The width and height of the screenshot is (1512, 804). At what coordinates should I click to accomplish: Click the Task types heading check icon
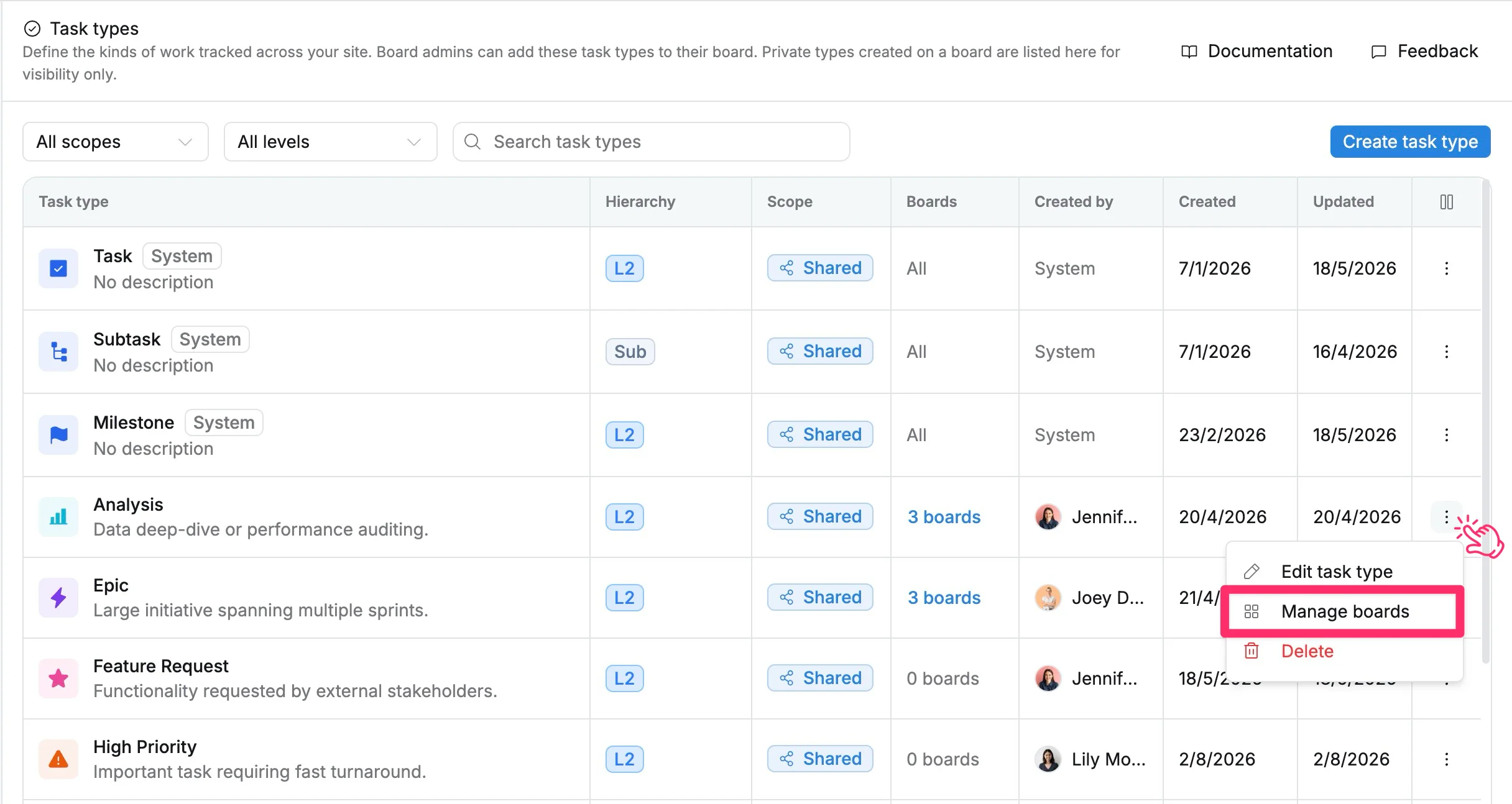click(32, 29)
